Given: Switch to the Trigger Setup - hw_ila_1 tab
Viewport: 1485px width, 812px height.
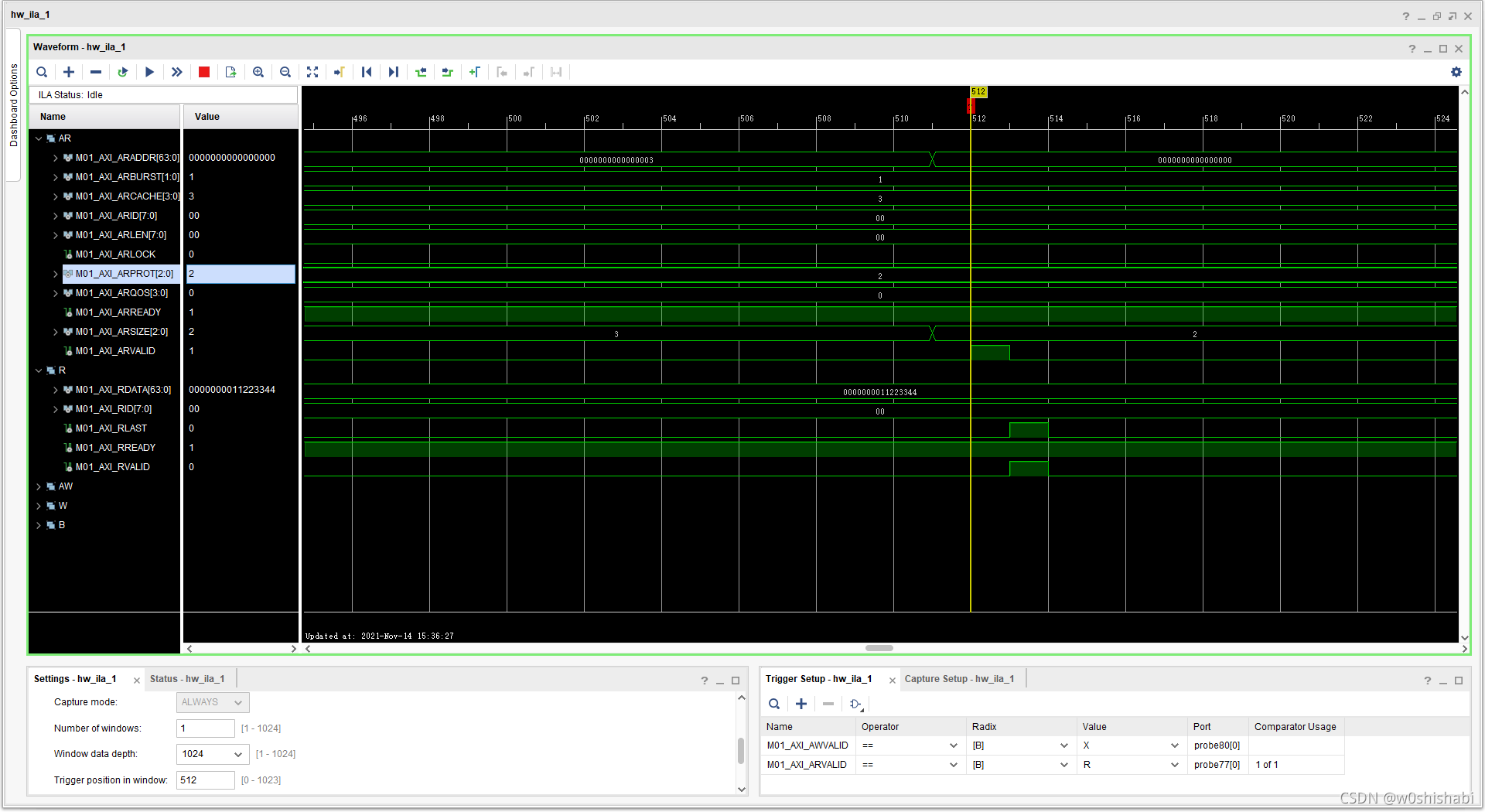Looking at the screenshot, I should click(x=818, y=679).
